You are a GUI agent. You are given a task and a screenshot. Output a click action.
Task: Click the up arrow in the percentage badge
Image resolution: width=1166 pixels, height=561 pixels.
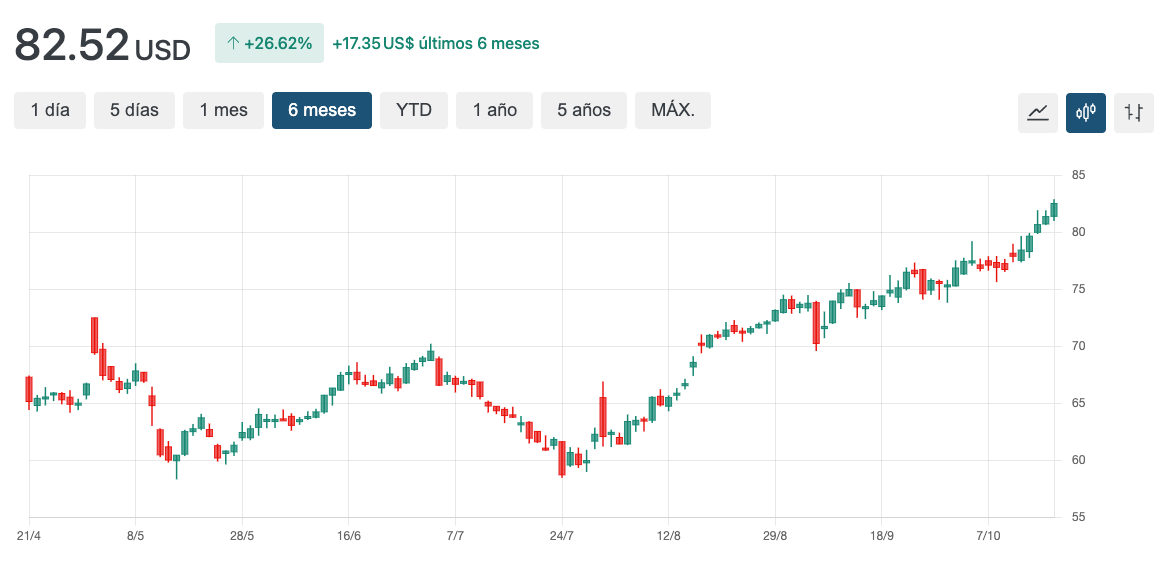pyautogui.click(x=233, y=43)
